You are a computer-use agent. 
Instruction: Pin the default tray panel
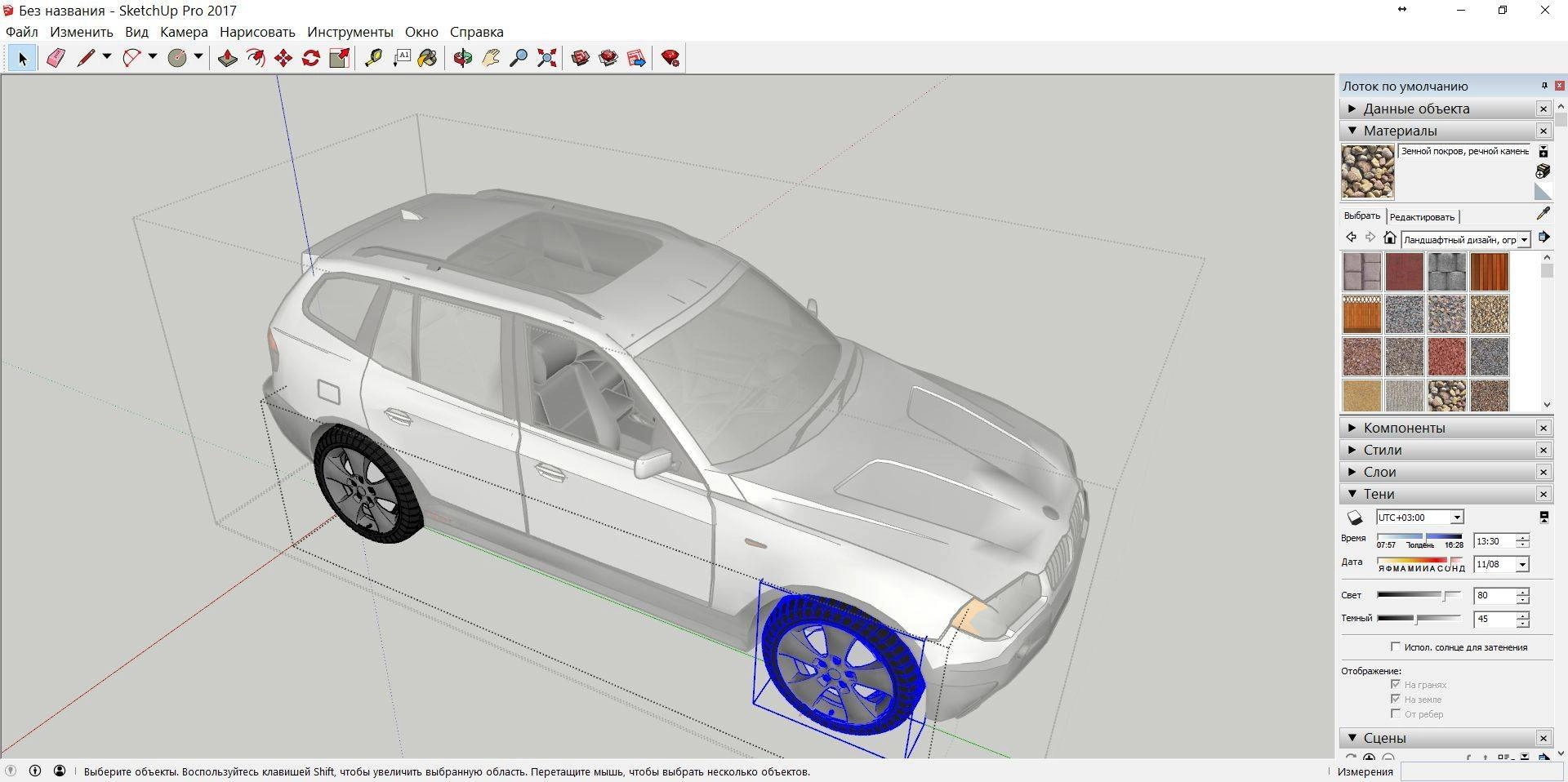(x=1544, y=86)
